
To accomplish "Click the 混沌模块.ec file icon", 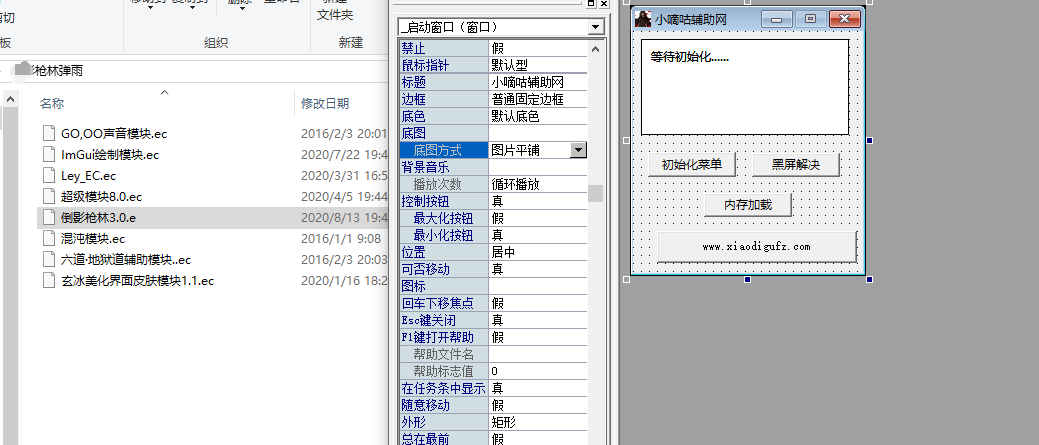I will (x=50, y=239).
